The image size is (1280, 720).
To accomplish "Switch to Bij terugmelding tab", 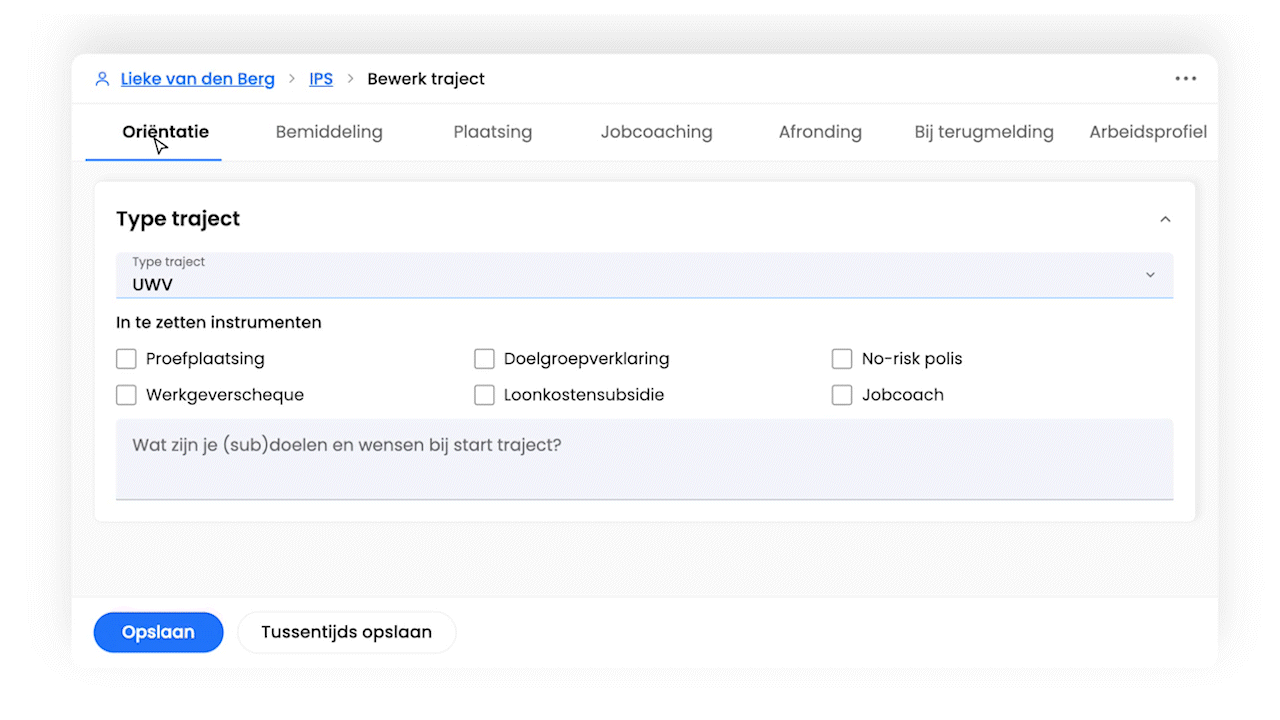I will [984, 132].
